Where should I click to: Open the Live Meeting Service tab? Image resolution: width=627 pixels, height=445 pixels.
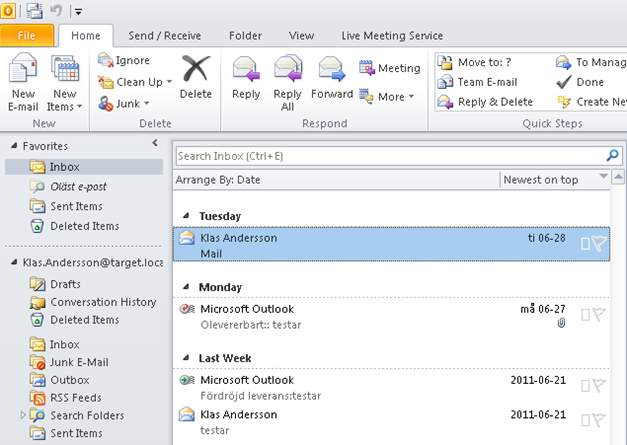(392, 36)
